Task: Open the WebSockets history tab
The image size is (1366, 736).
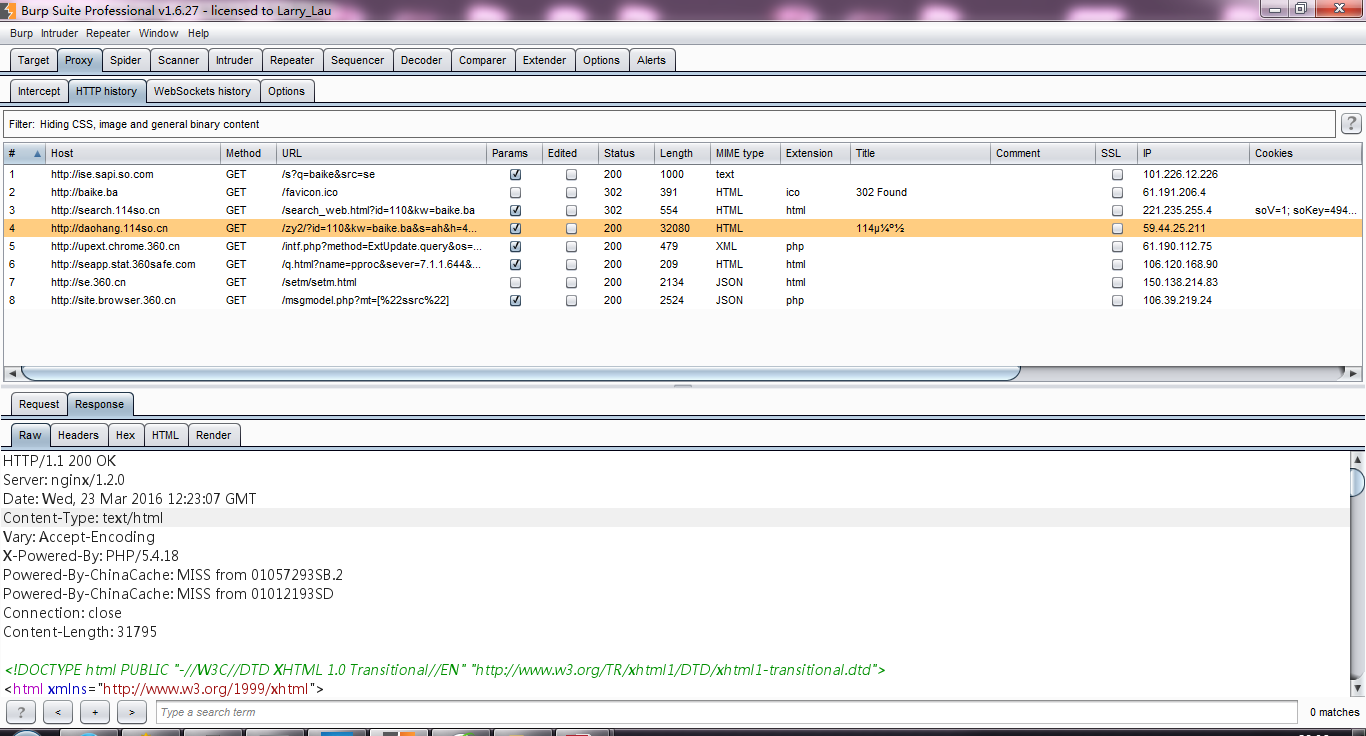Action: pyautogui.click(x=202, y=91)
